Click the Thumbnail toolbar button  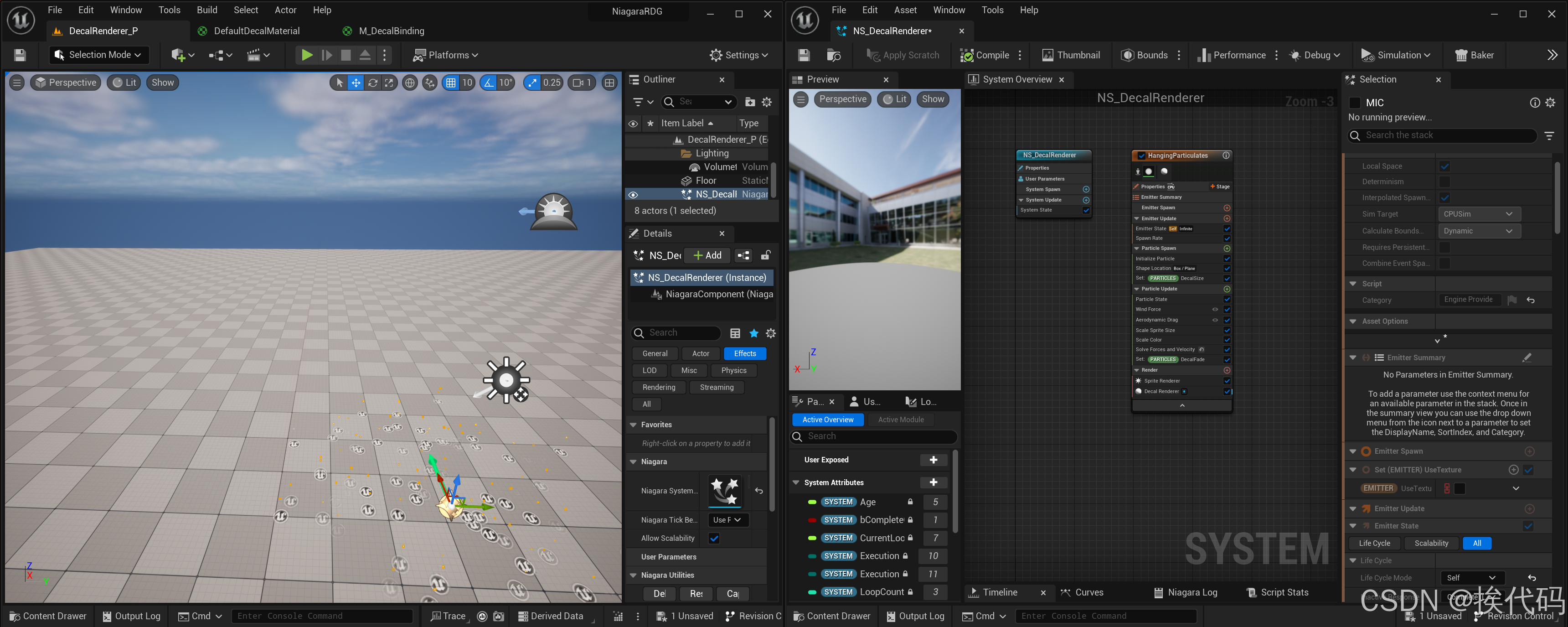[1071, 55]
